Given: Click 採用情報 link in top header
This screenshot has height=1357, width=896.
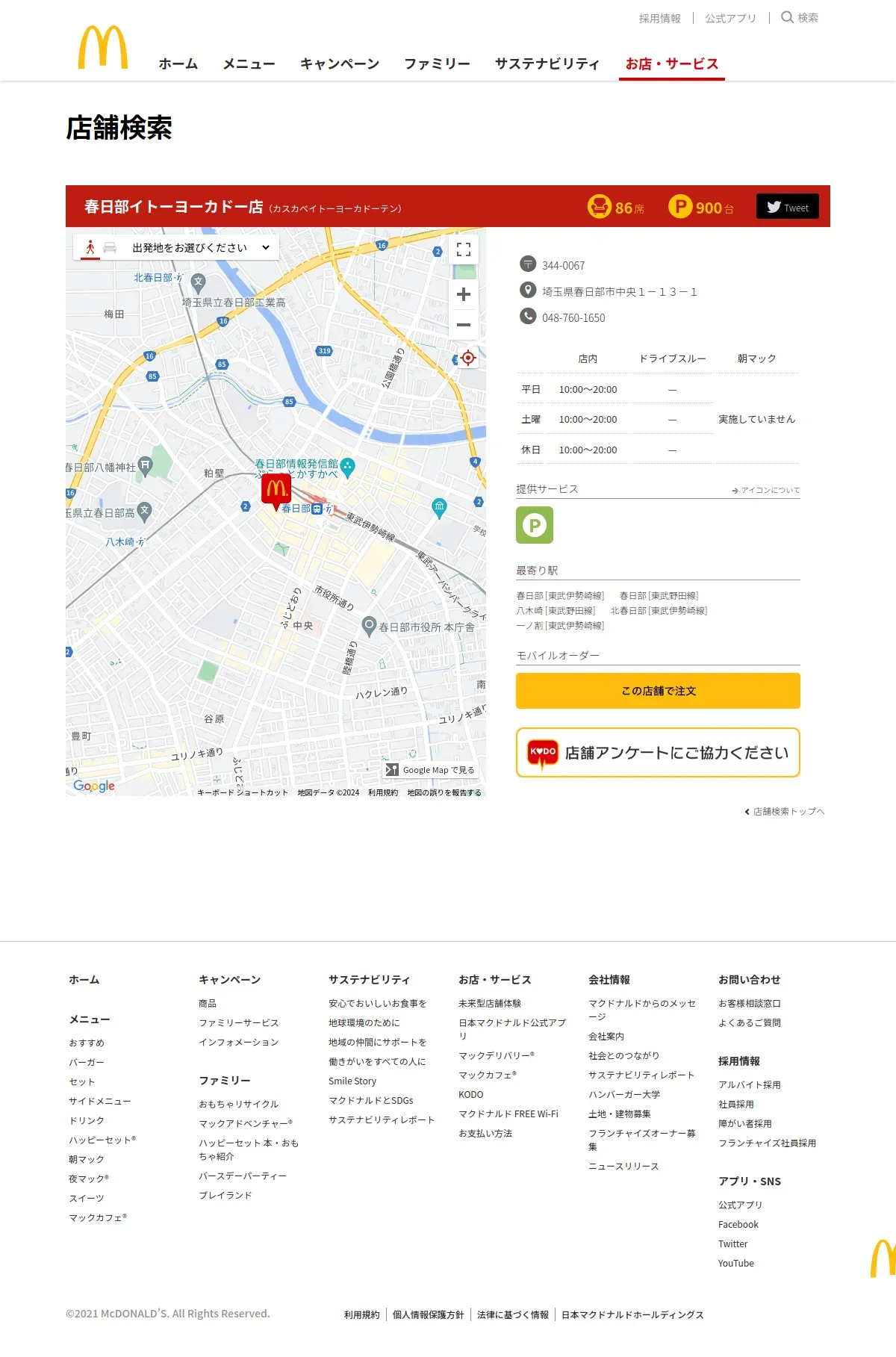Looking at the screenshot, I should [660, 18].
